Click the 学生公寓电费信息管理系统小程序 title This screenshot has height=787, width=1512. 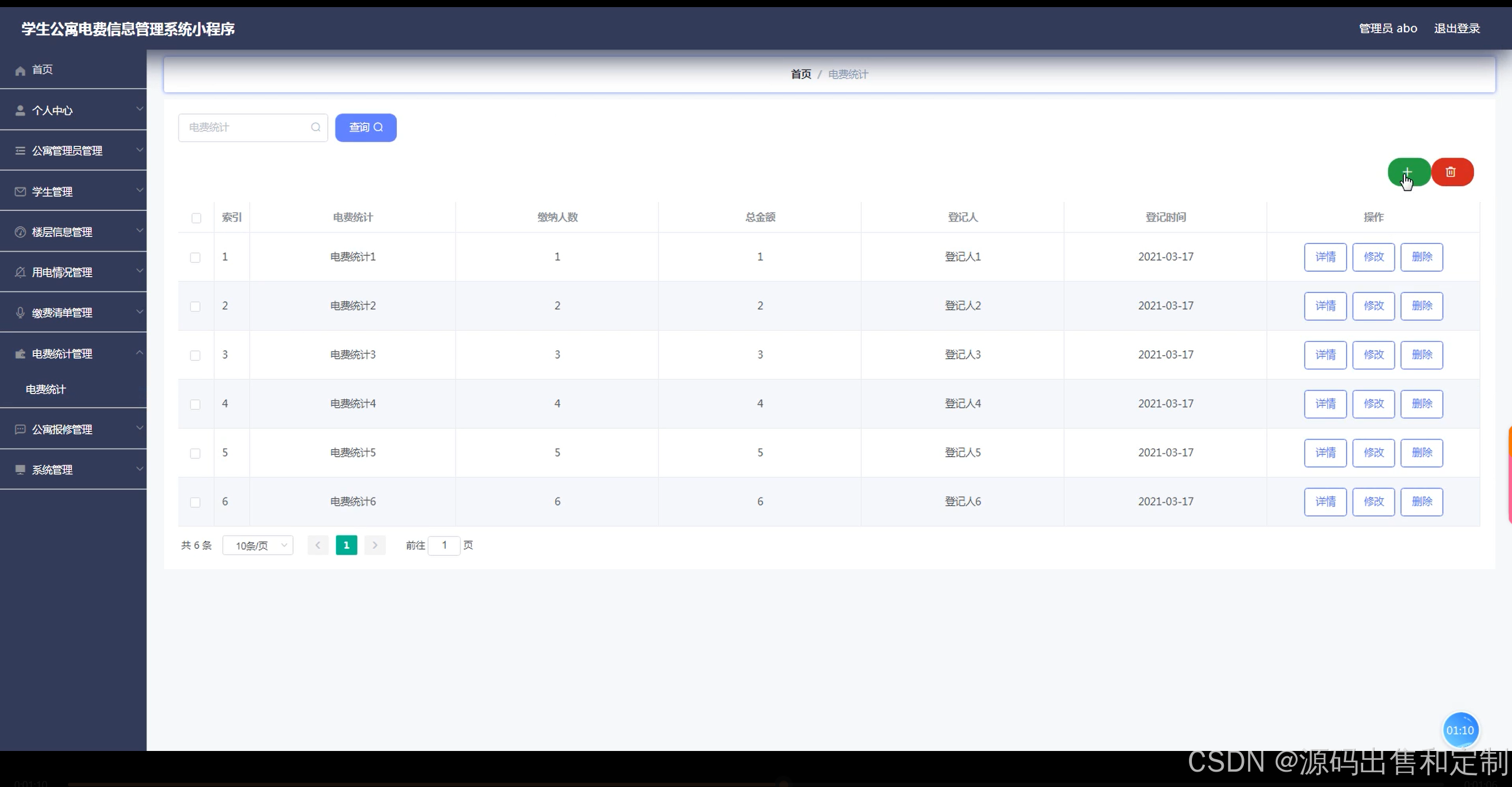point(128,29)
